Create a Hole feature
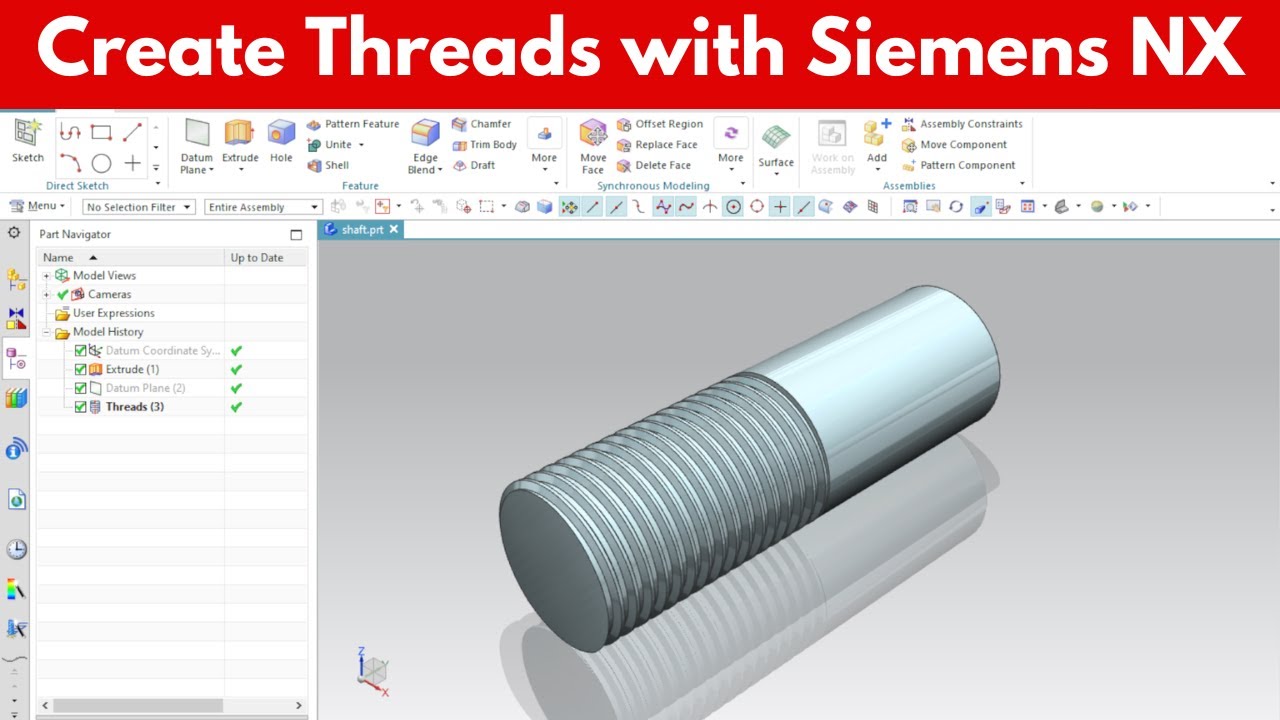This screenshot has height=720, width=1280. point(282,142)
